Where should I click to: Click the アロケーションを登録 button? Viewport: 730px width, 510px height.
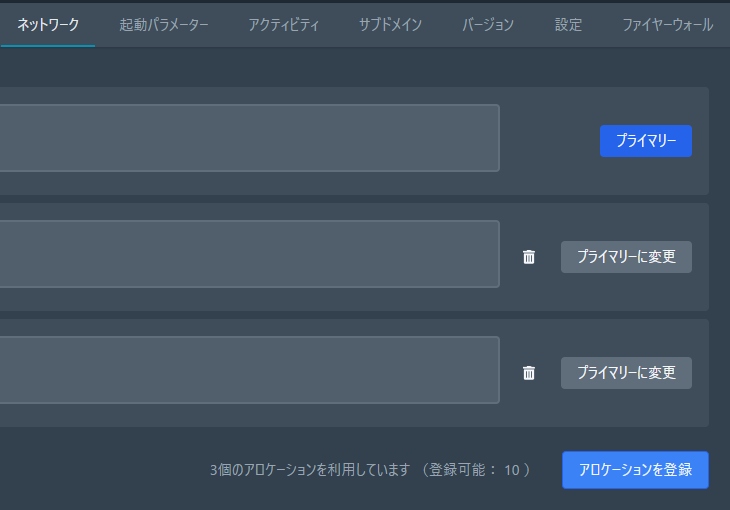pos(635,470)
